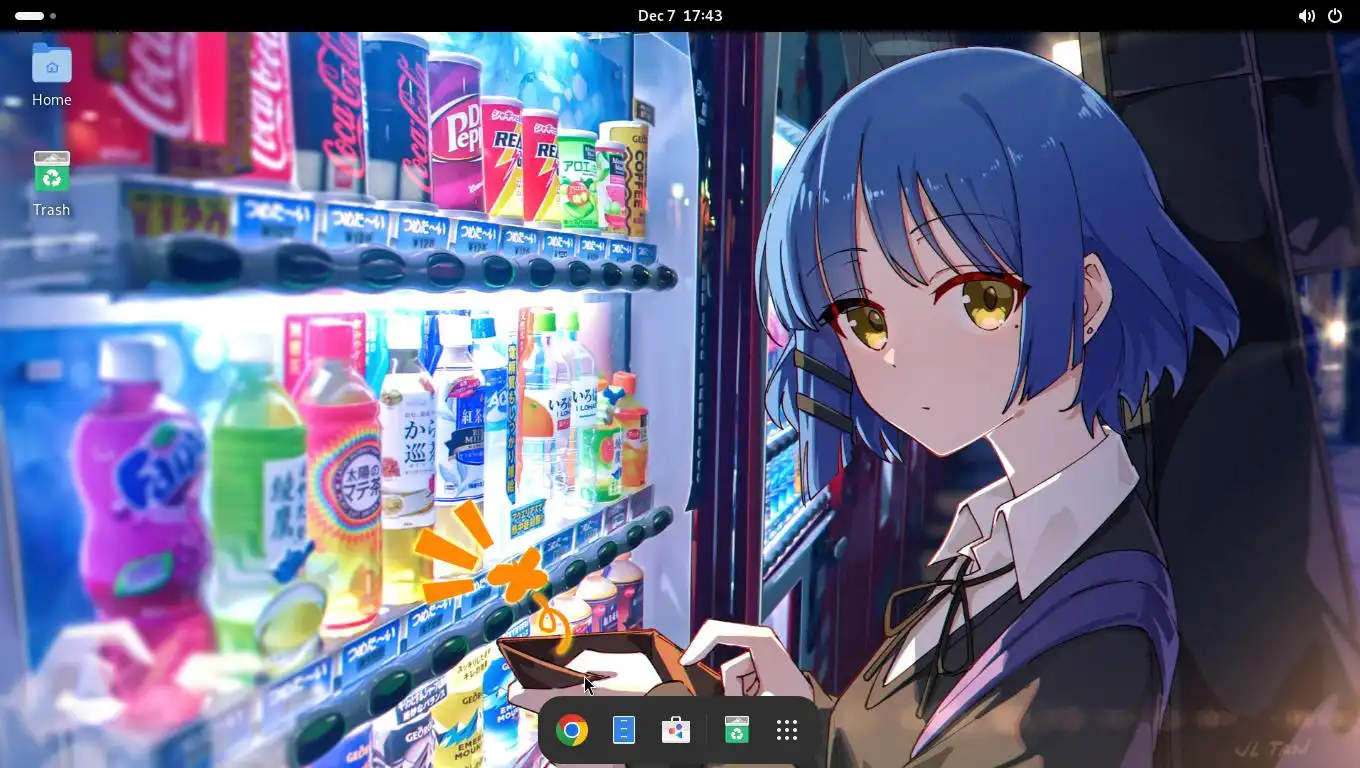Launch Google Chrome from the dock
Viewport: 1360px width, 768px height.
coord(572,731)
